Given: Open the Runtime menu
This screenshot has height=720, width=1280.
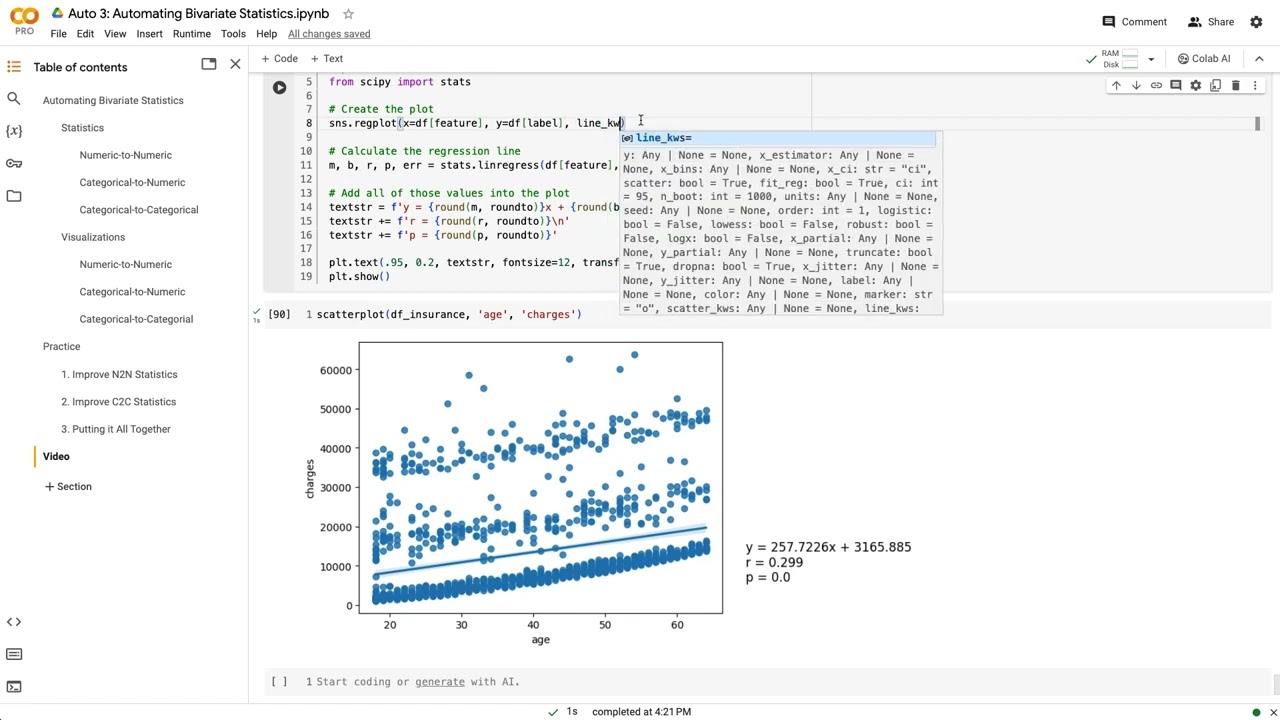Looking at the screenshot, I should 191,34.
